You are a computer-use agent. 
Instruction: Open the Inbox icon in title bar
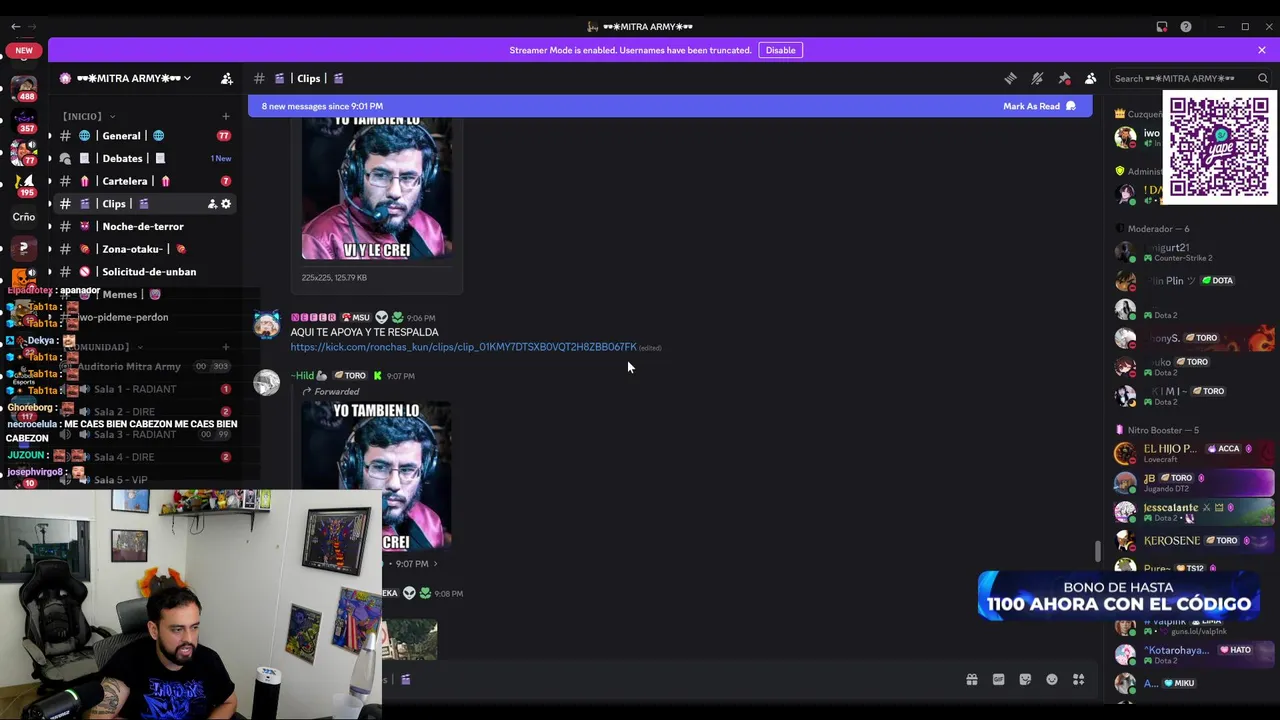point(1162,27)
